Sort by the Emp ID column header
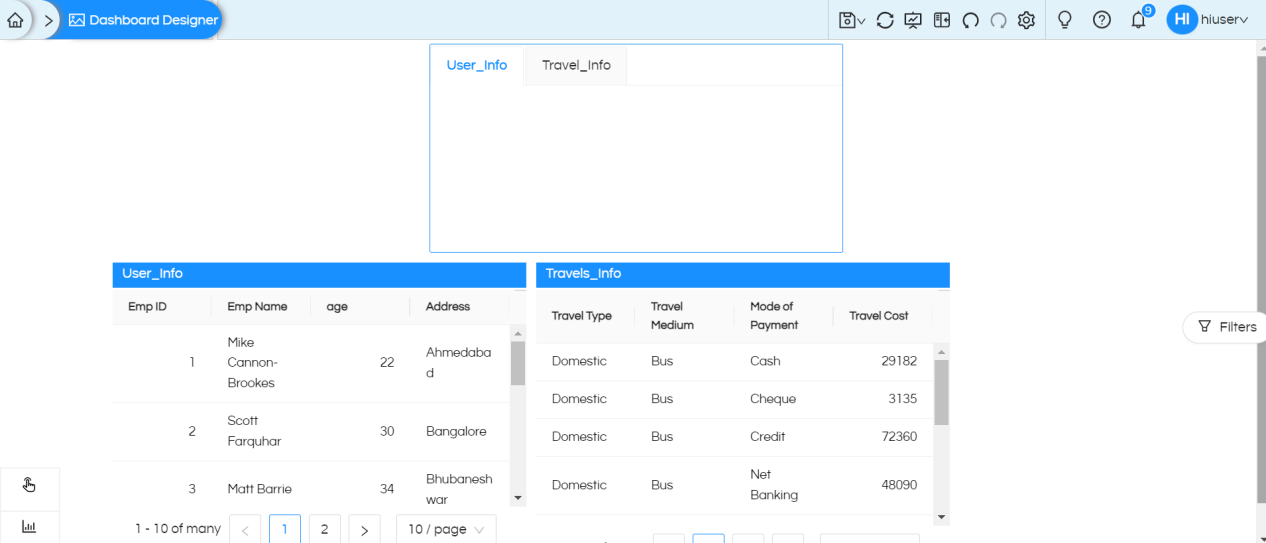The width and height of the screenshot is (1266, 543). coord(162,307)
